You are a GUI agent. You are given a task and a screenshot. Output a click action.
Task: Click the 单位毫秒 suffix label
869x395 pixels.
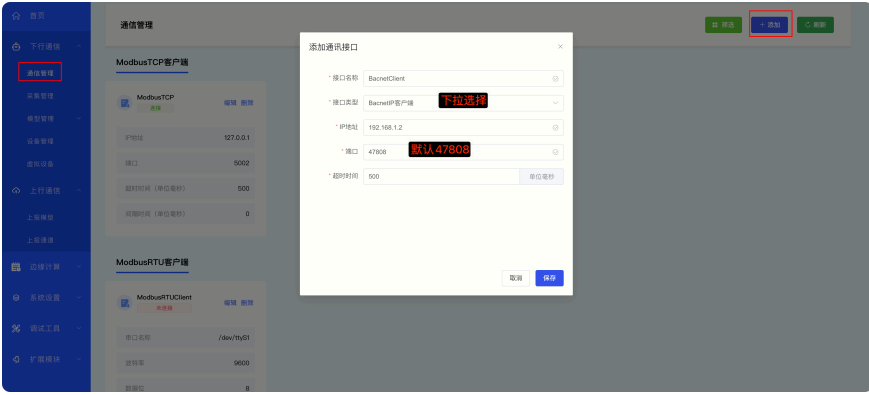[x=541, y=177]
